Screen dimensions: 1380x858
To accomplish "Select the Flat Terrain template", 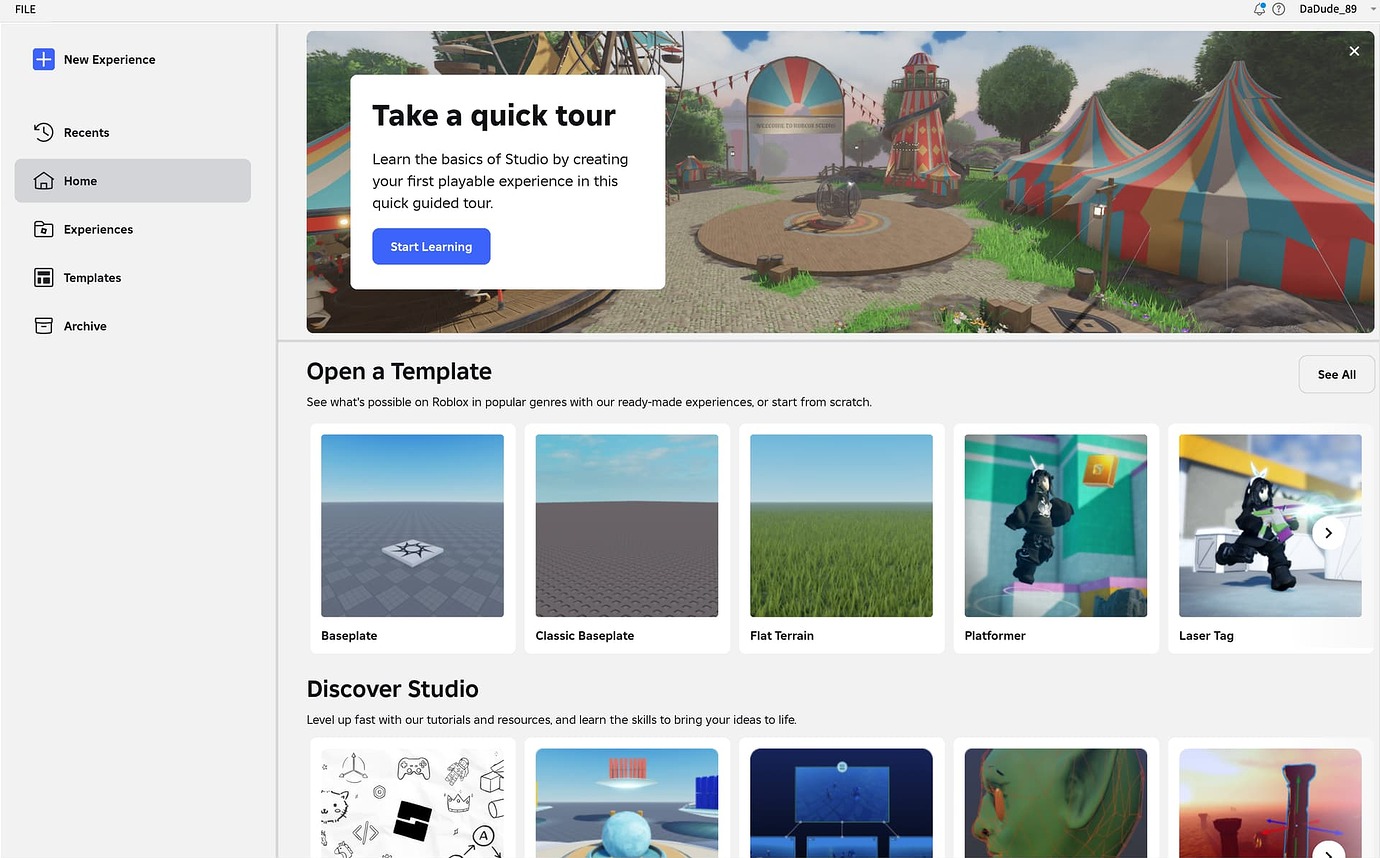I will click(840, 525).
